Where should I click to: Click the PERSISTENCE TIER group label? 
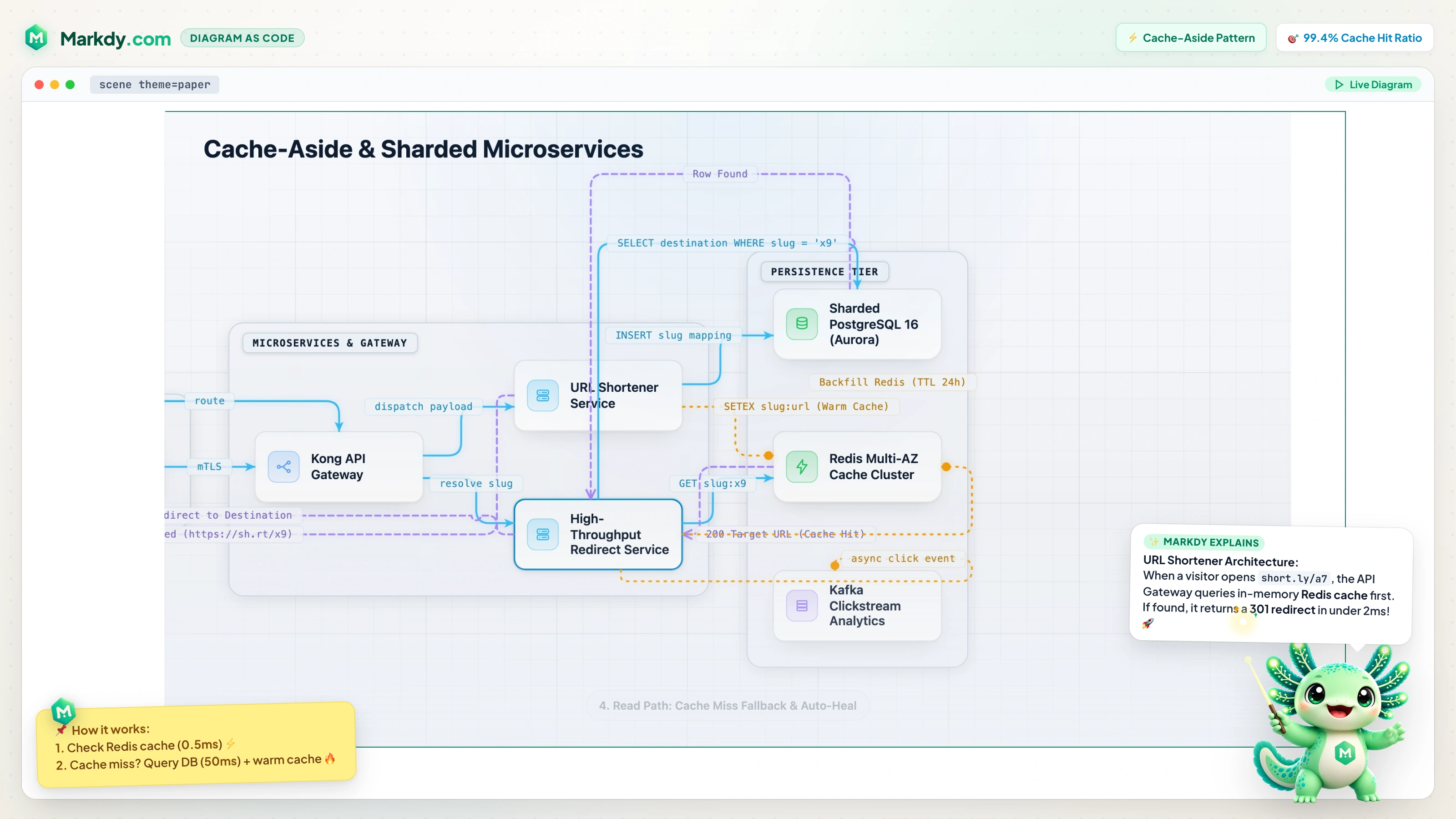(x=824, y=272)
